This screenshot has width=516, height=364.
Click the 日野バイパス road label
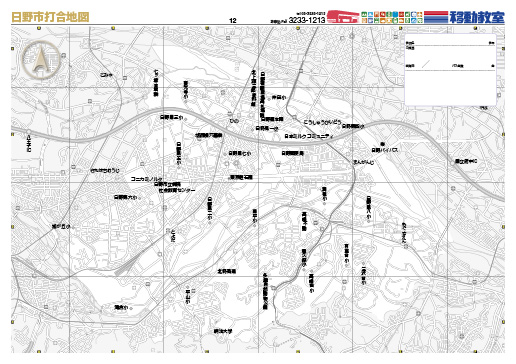(x=385, y=150)
